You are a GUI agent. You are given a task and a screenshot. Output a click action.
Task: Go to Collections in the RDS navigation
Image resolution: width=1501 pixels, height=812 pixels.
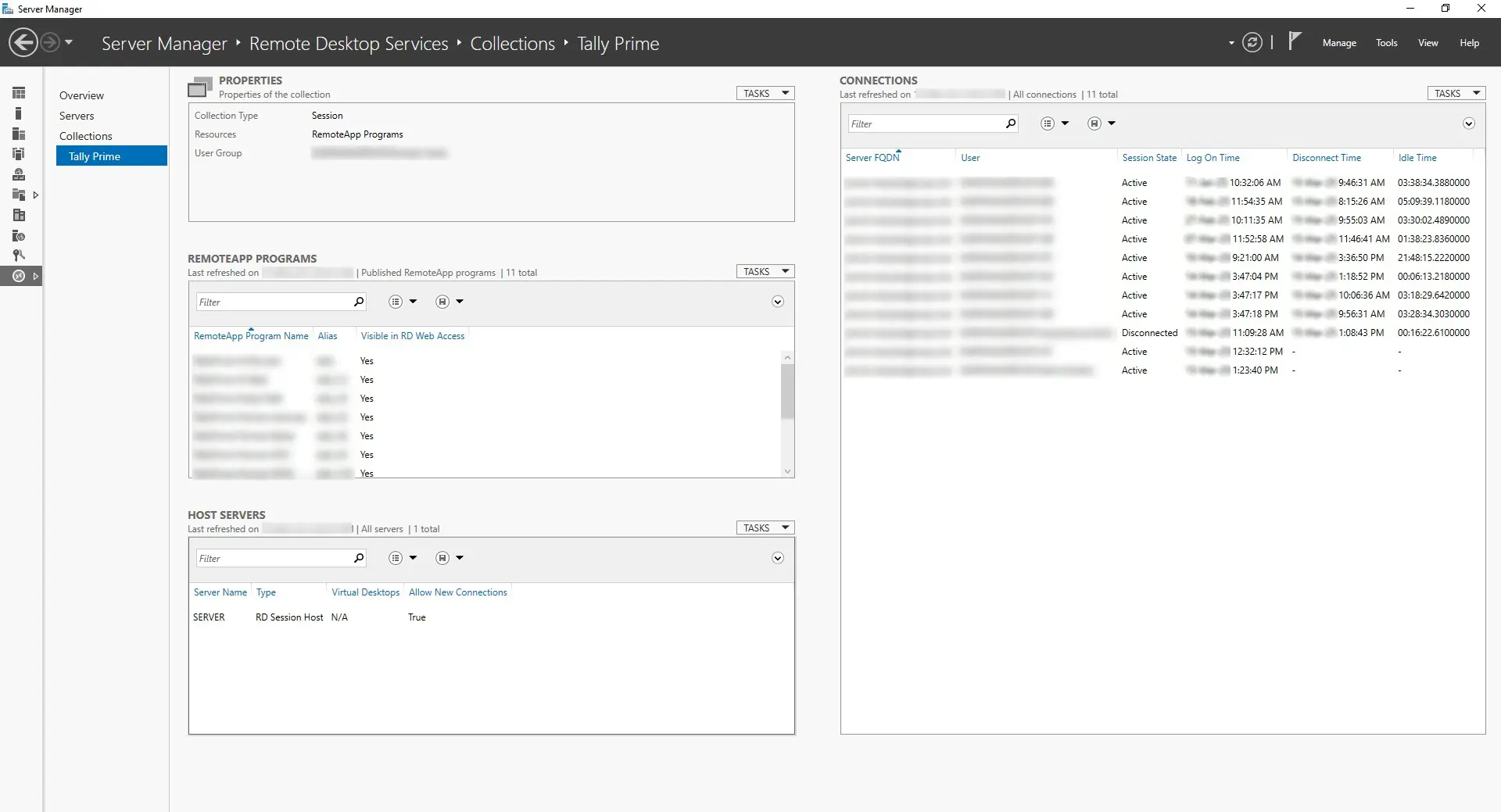(86, 136)
